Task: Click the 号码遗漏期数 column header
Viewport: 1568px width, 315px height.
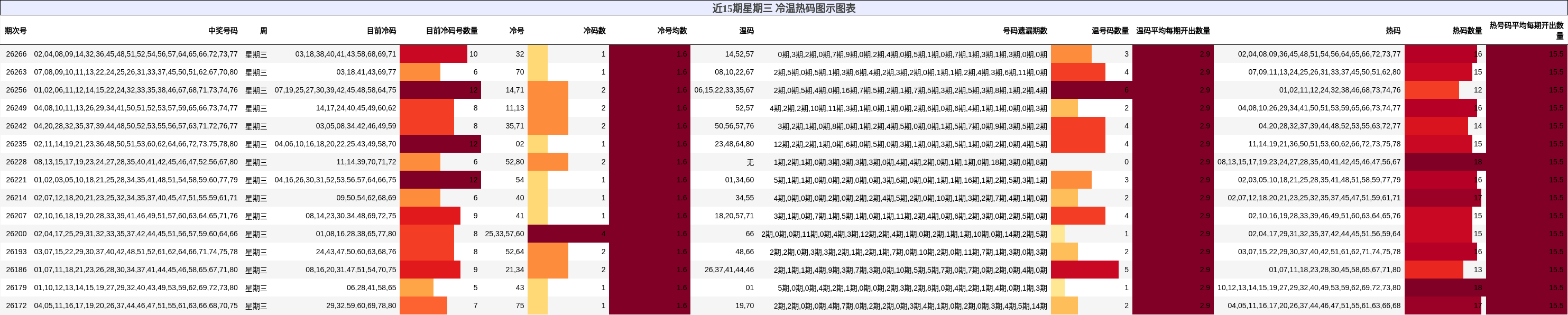Action: click(1025, 31)
